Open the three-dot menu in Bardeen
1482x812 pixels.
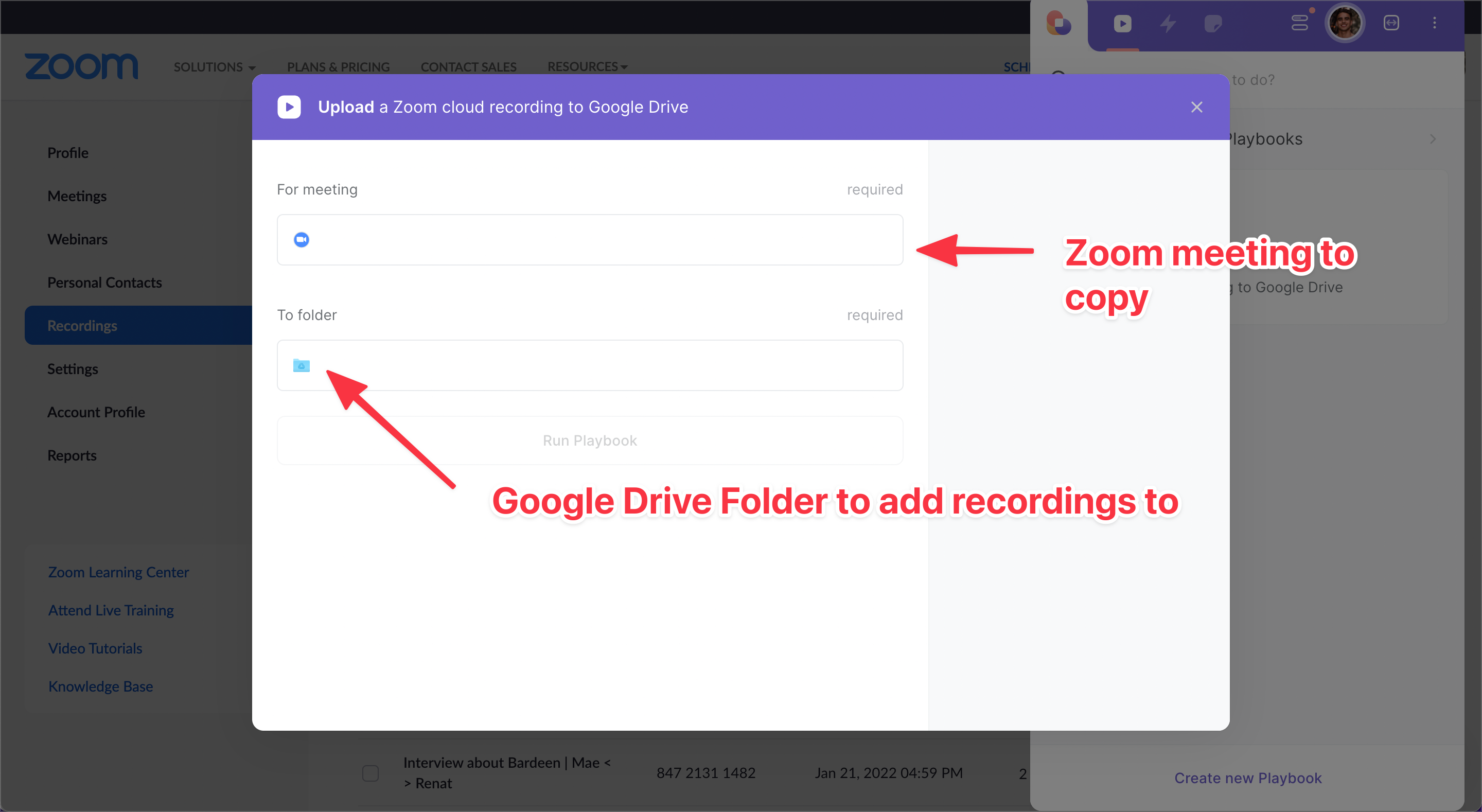point(1434,23)
